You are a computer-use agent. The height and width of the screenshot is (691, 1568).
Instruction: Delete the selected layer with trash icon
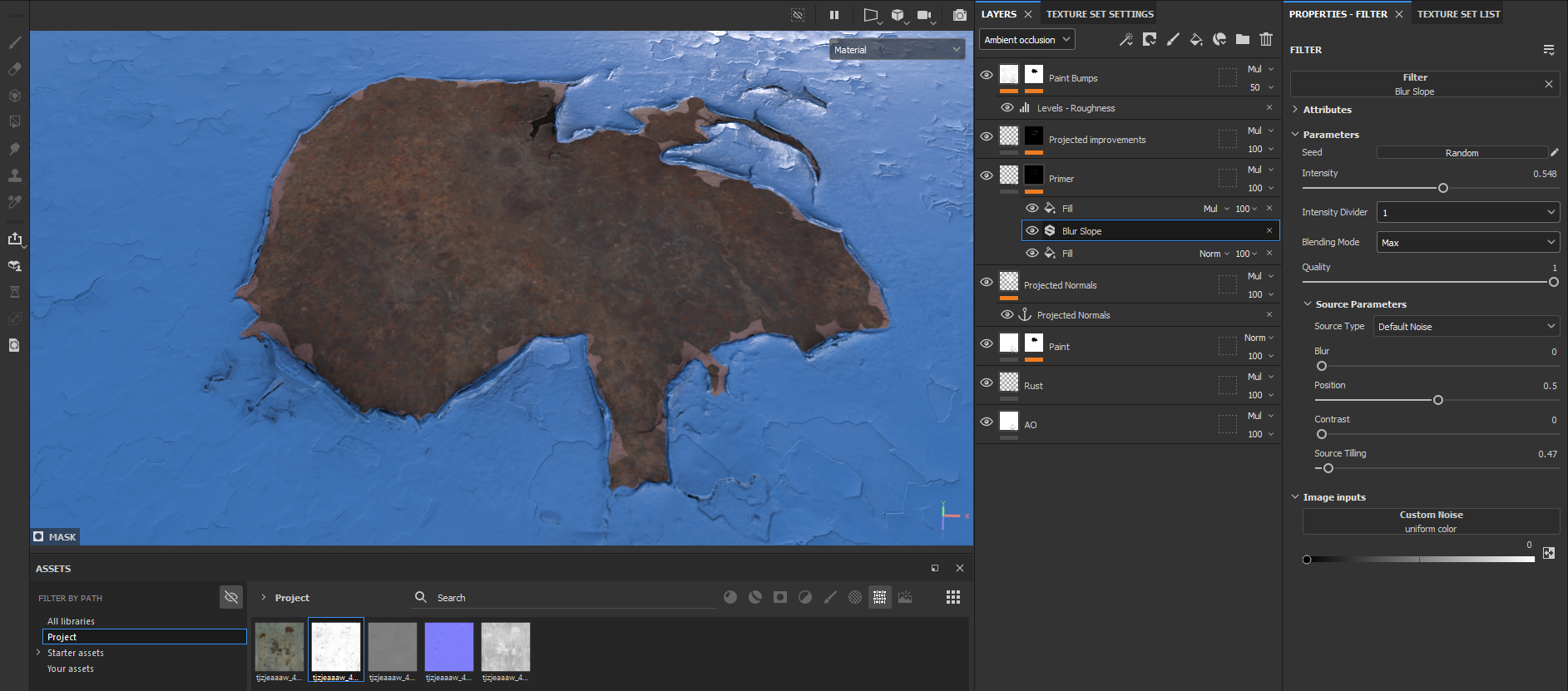1265,39
